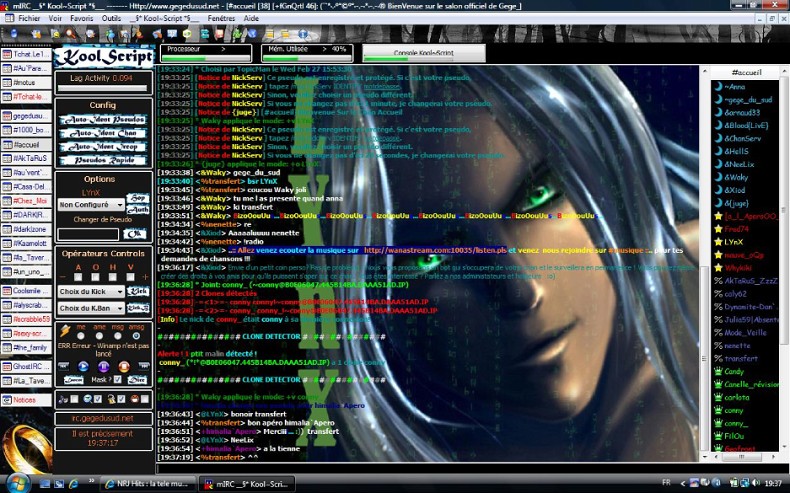Image resolution: width=790 pixels, height=493 pixels.
Task: Tick the O operator checkbox
Action: (95, 277)
